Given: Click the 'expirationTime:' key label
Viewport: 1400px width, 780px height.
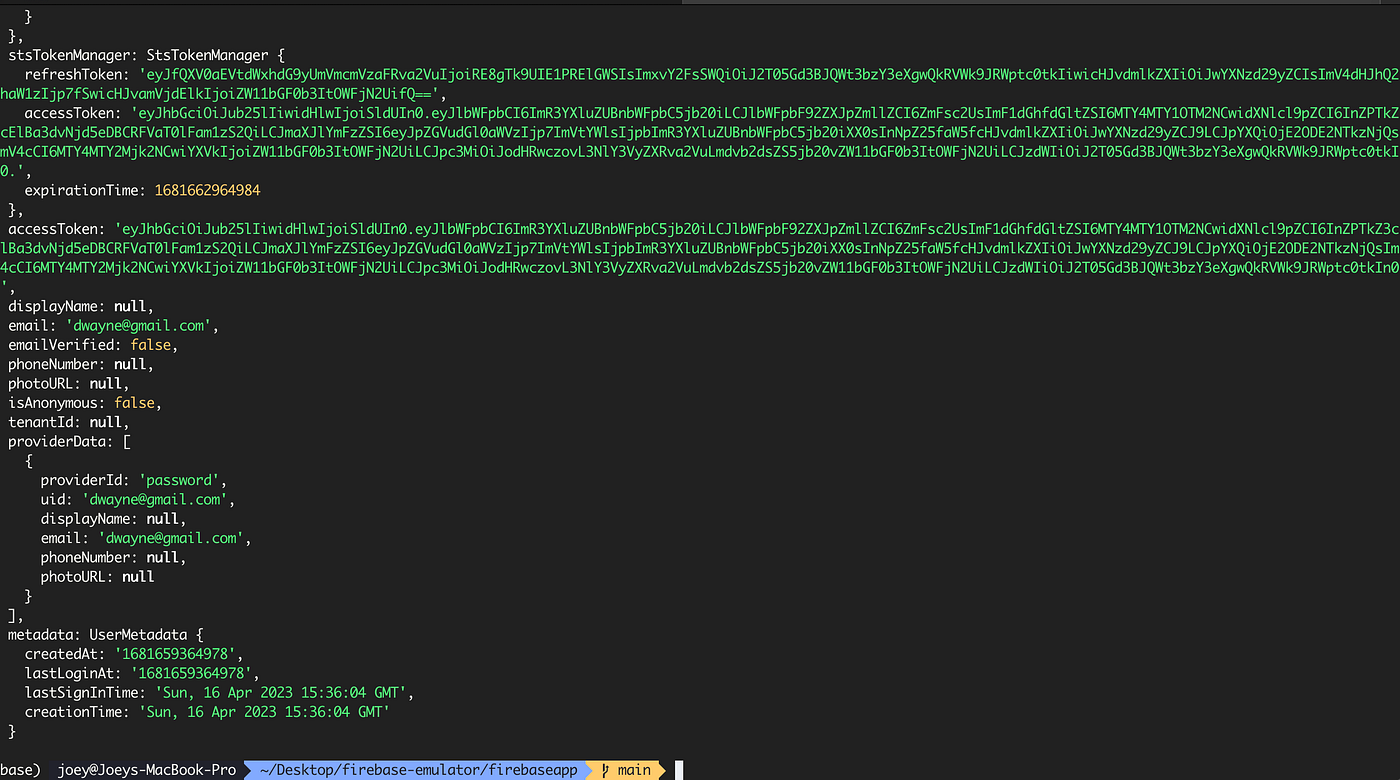Looking at the screenshot, I should point(85,191).
